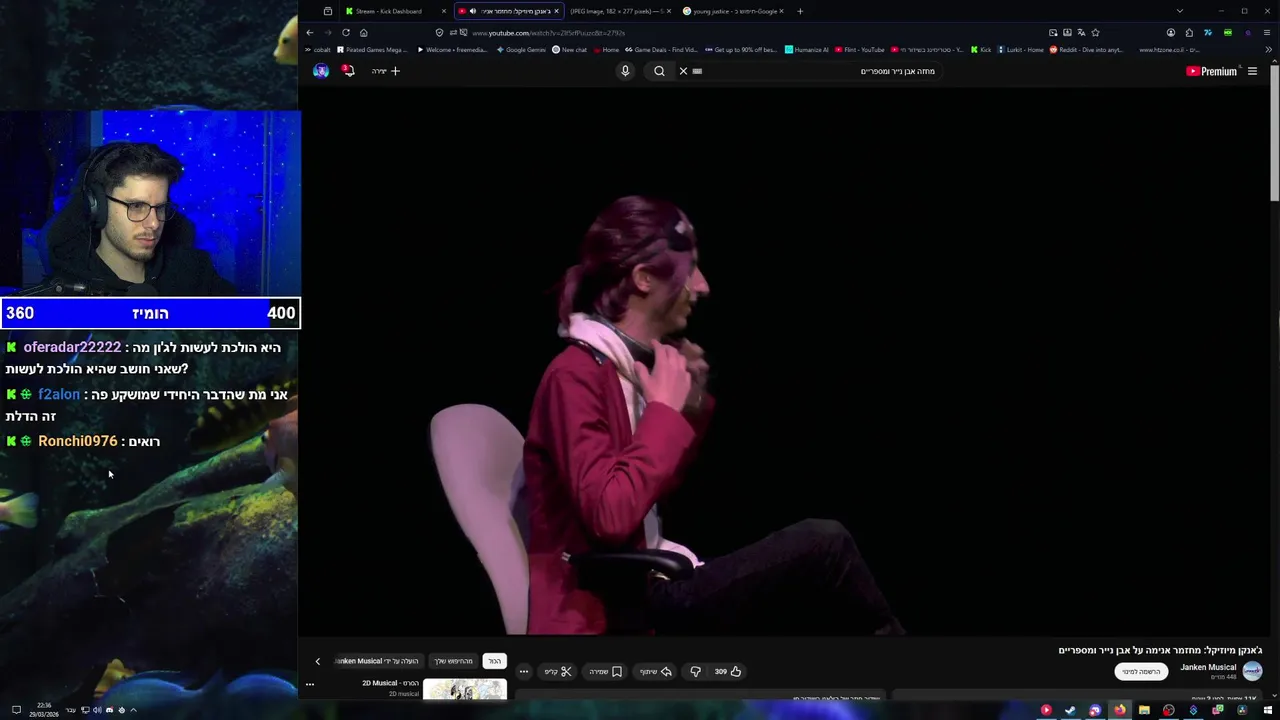Click the subscribed button for Janken Musical
The height and width of the screenshot is (720, 1280).
1141,672
